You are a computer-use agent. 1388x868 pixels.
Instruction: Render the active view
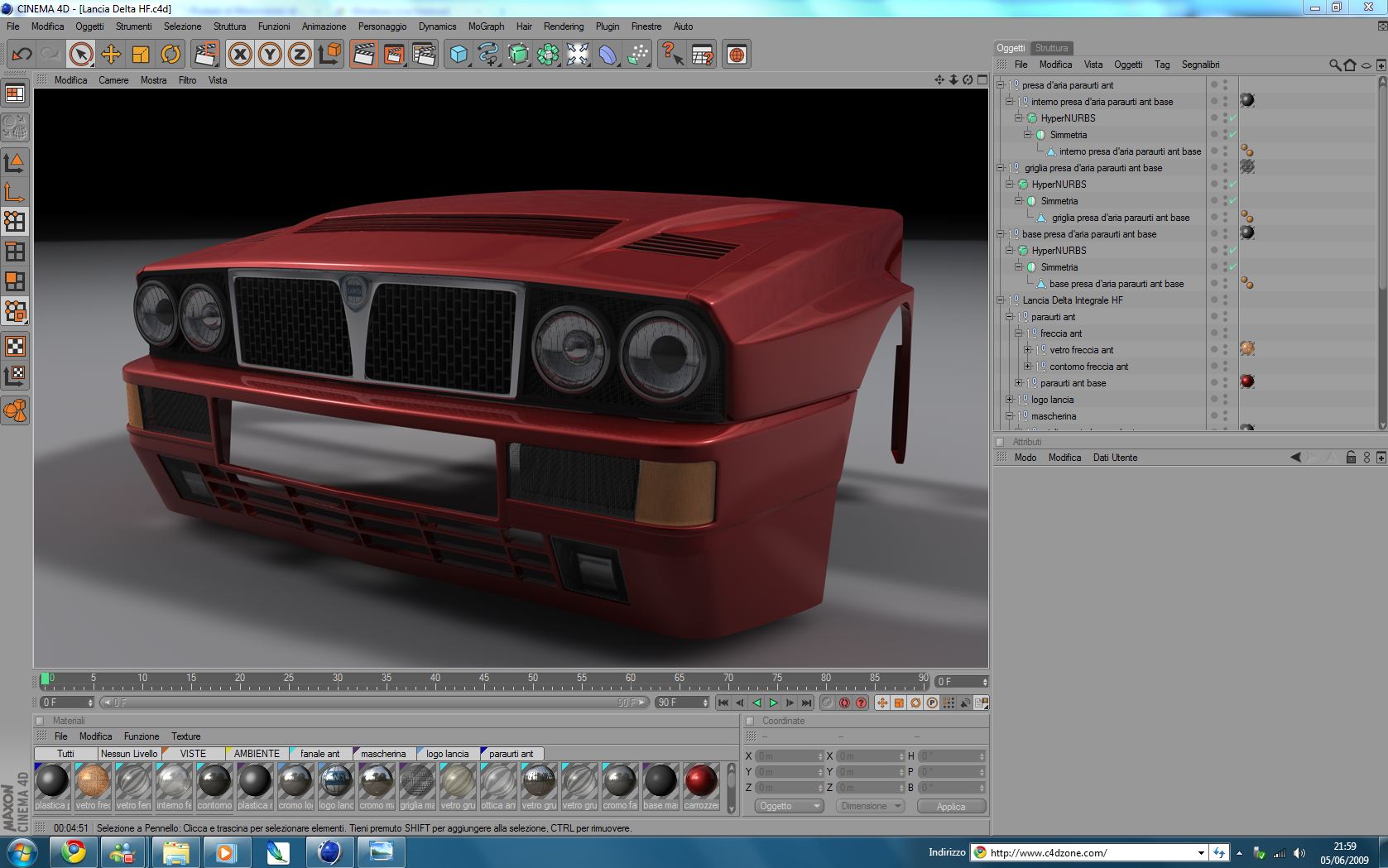363,55
